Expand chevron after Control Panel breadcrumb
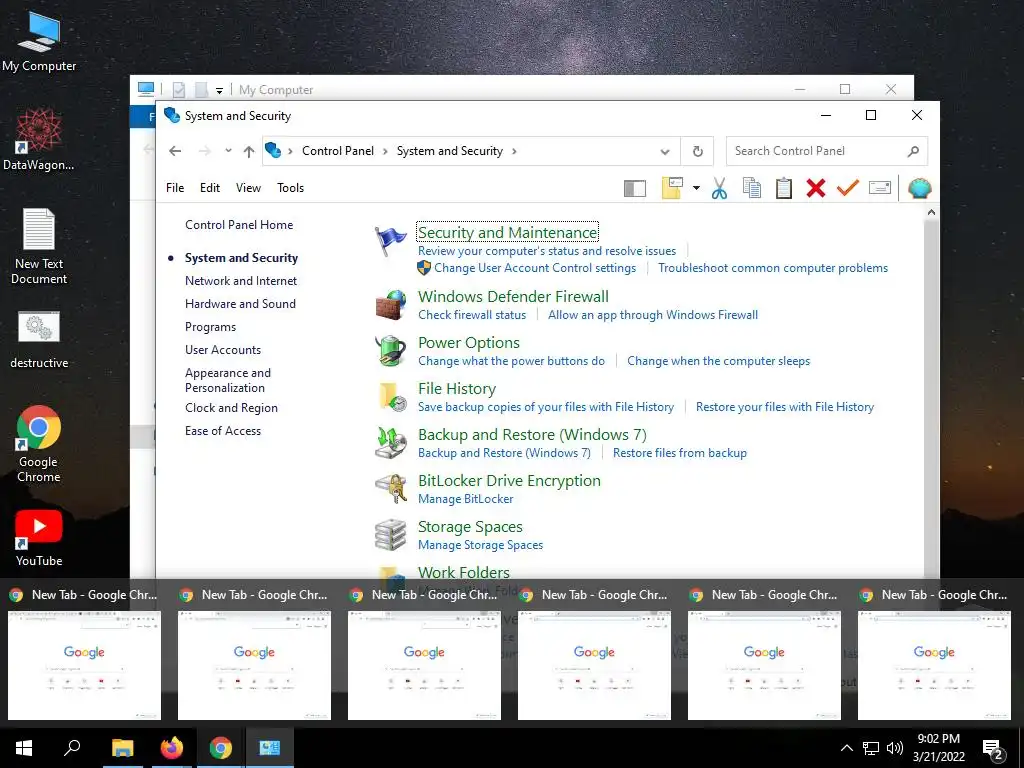 385,152
